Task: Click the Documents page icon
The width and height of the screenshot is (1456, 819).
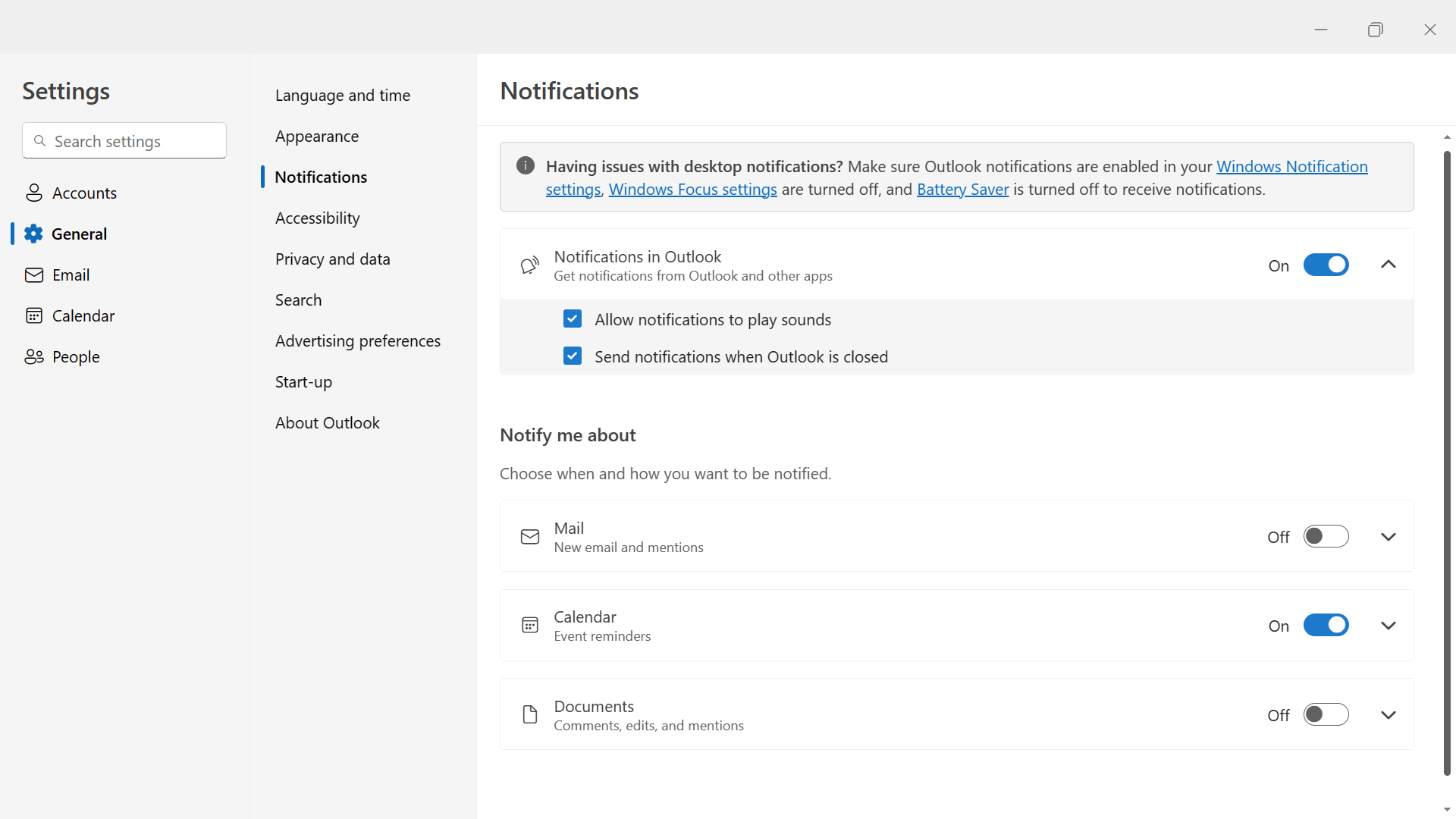Action: pos(530,714)
